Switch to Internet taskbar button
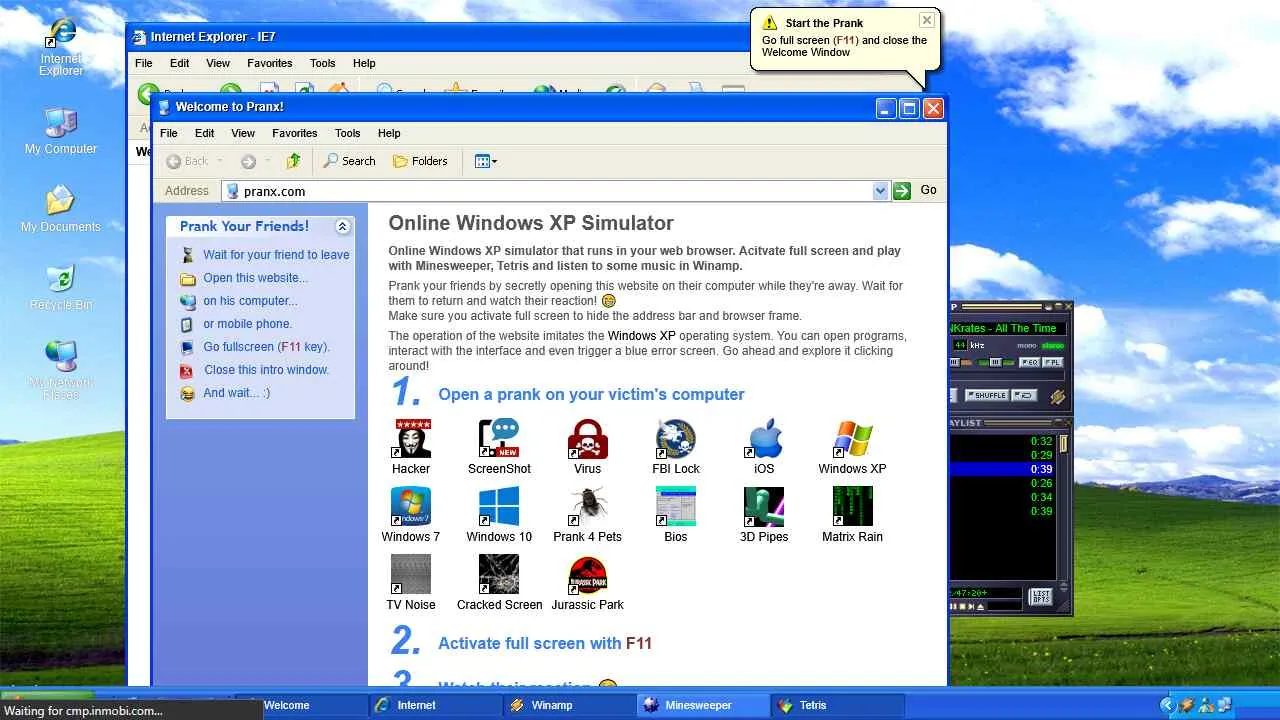This screenshot has width=1280, height=720. [x=435, y=705]
